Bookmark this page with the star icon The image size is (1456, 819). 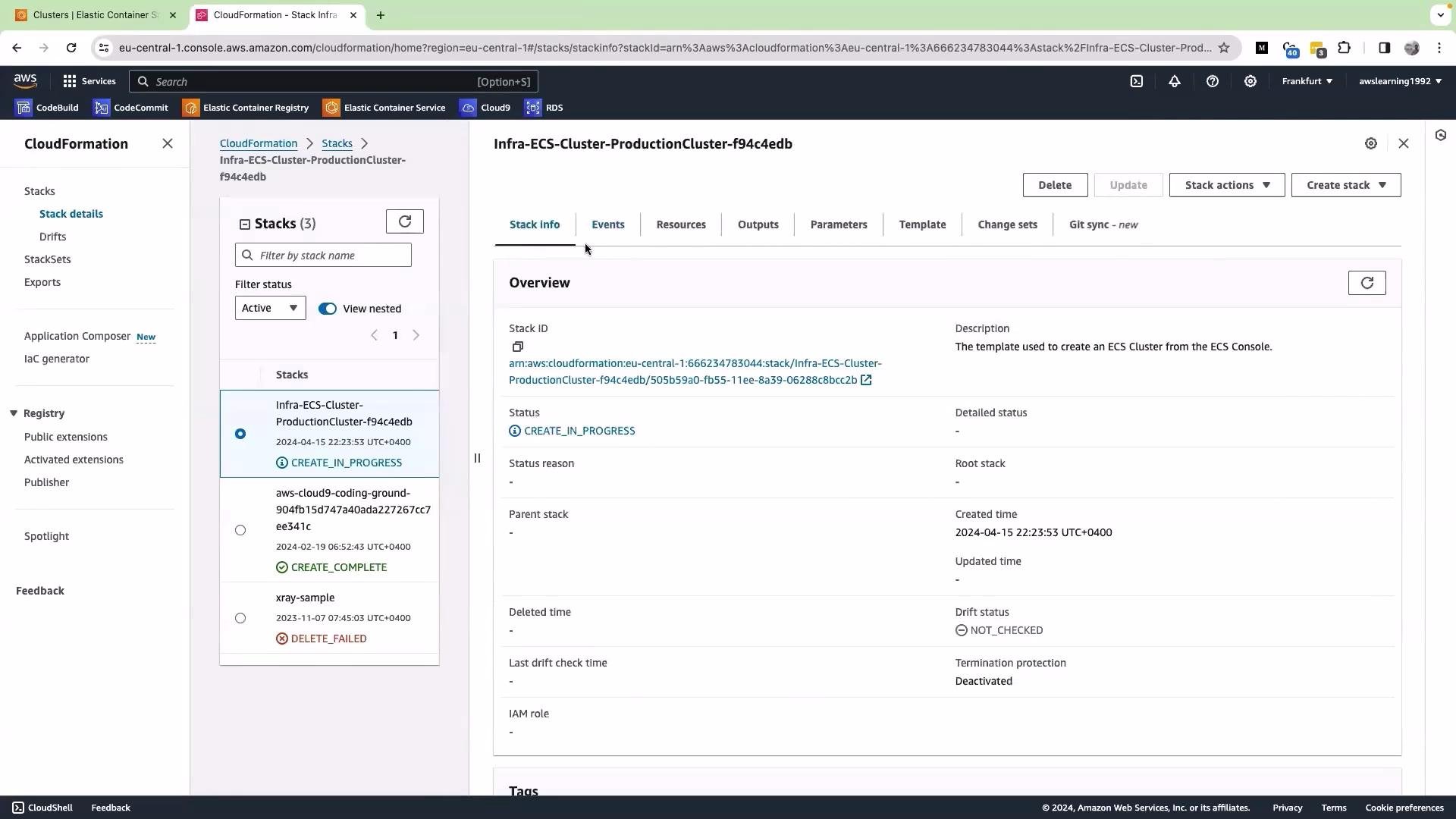coord(1224,48)
